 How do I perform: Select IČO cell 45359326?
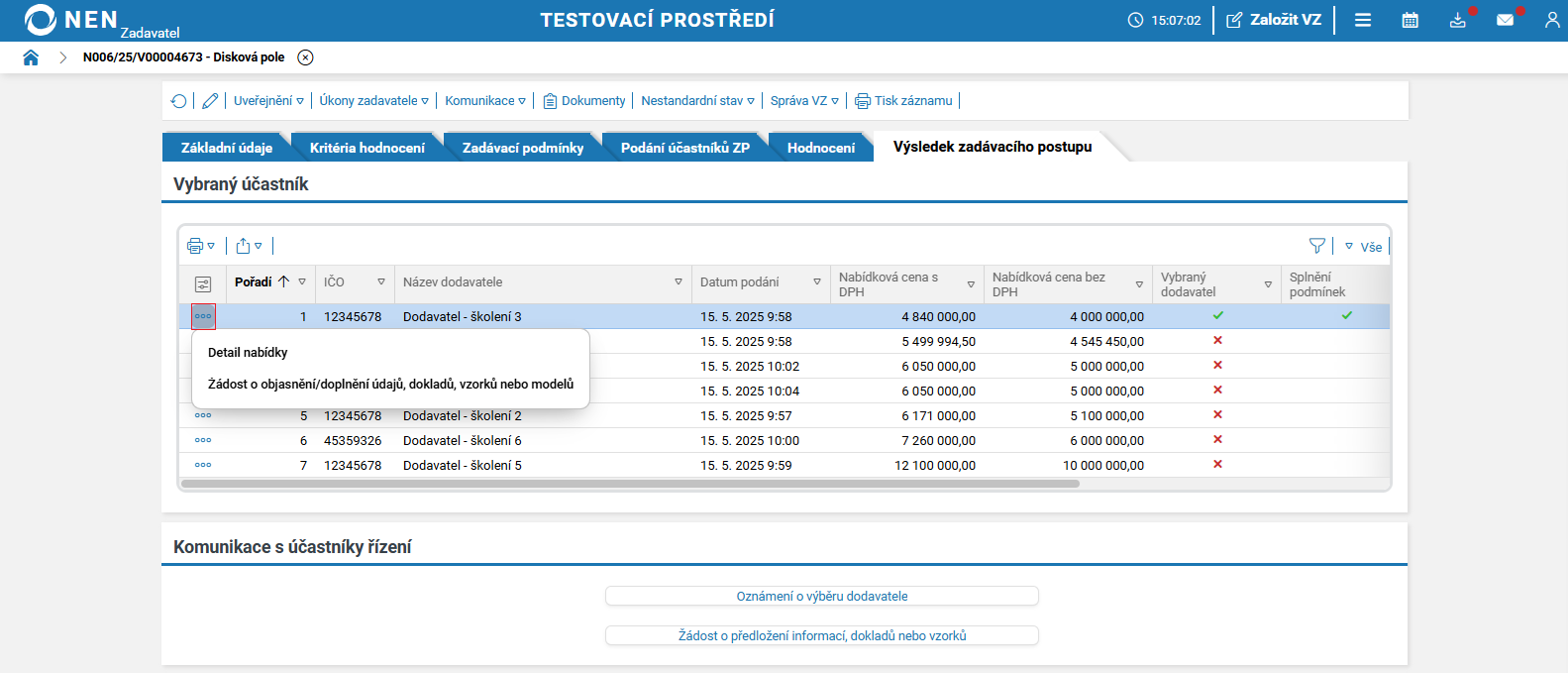click(x=353, y=441)
